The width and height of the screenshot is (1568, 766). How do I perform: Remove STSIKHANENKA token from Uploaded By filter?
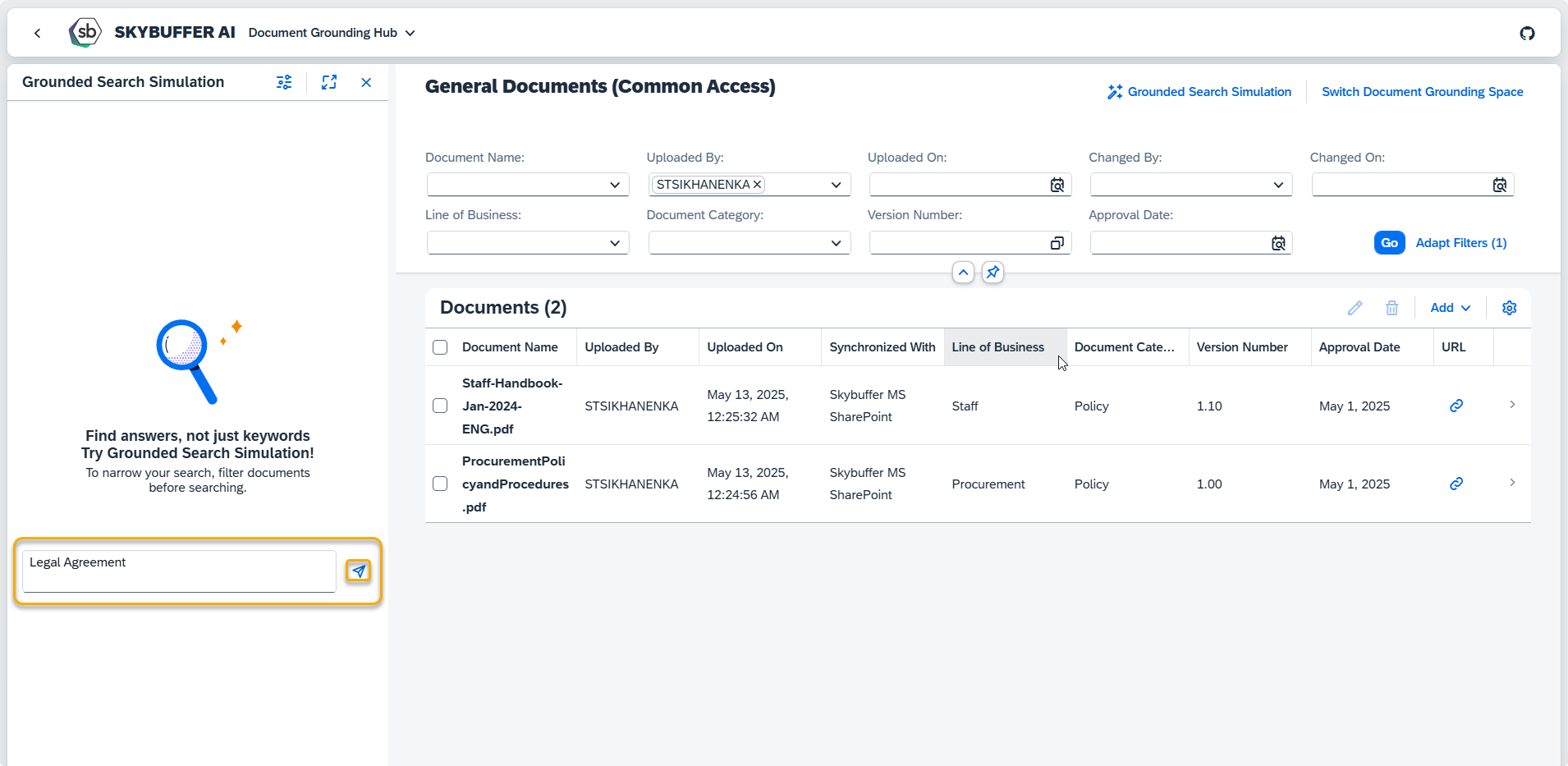pyautogui.click(x=757, y=185)
